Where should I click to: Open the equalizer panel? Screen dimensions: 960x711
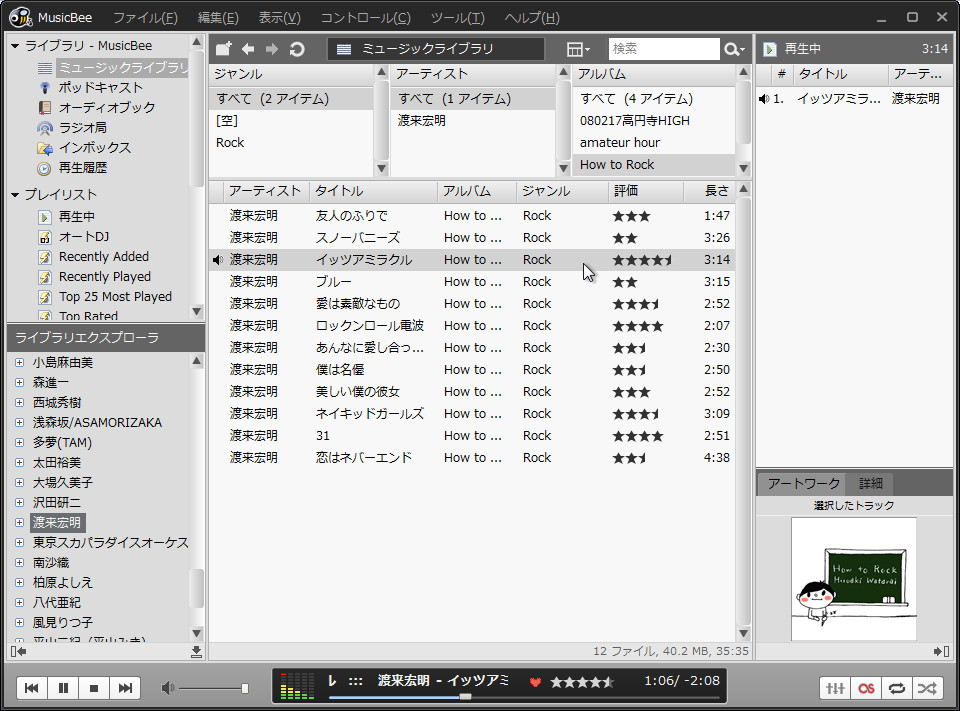point(835,688)
